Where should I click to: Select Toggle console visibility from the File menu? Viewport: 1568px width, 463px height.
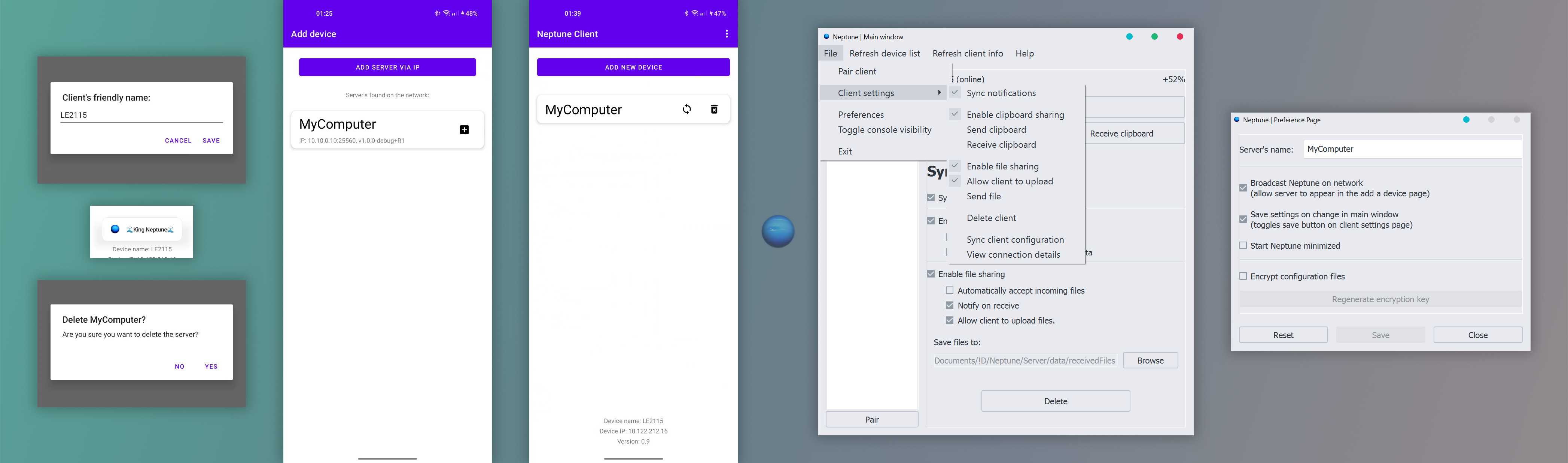(x=884, y=130)
